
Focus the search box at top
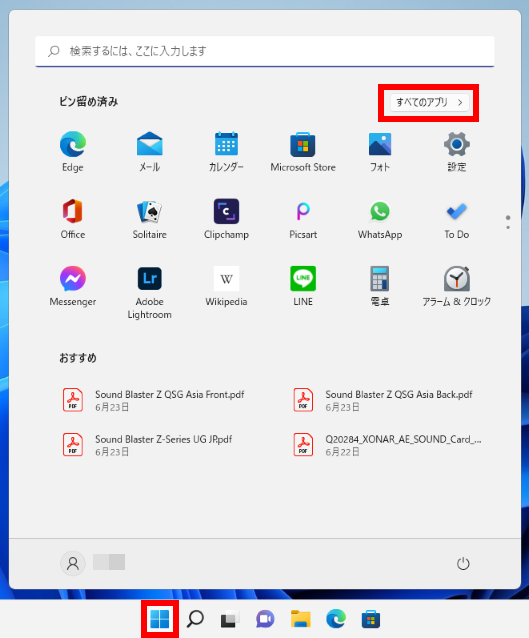coord(264,51)
